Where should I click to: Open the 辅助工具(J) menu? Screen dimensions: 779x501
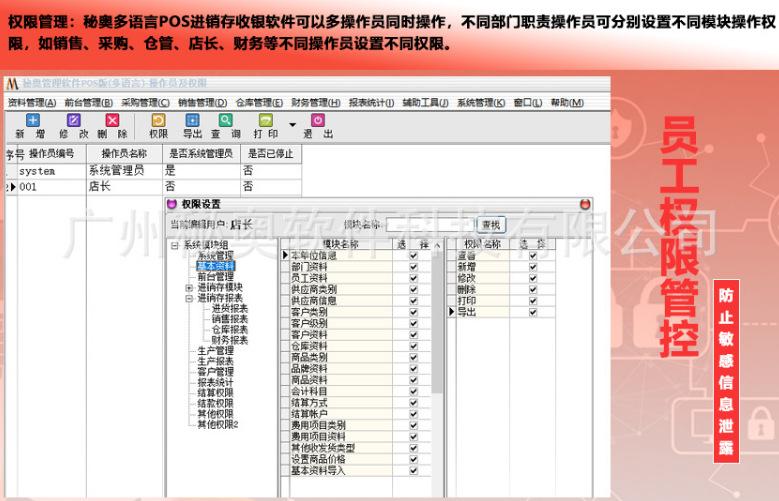[426, 103]
